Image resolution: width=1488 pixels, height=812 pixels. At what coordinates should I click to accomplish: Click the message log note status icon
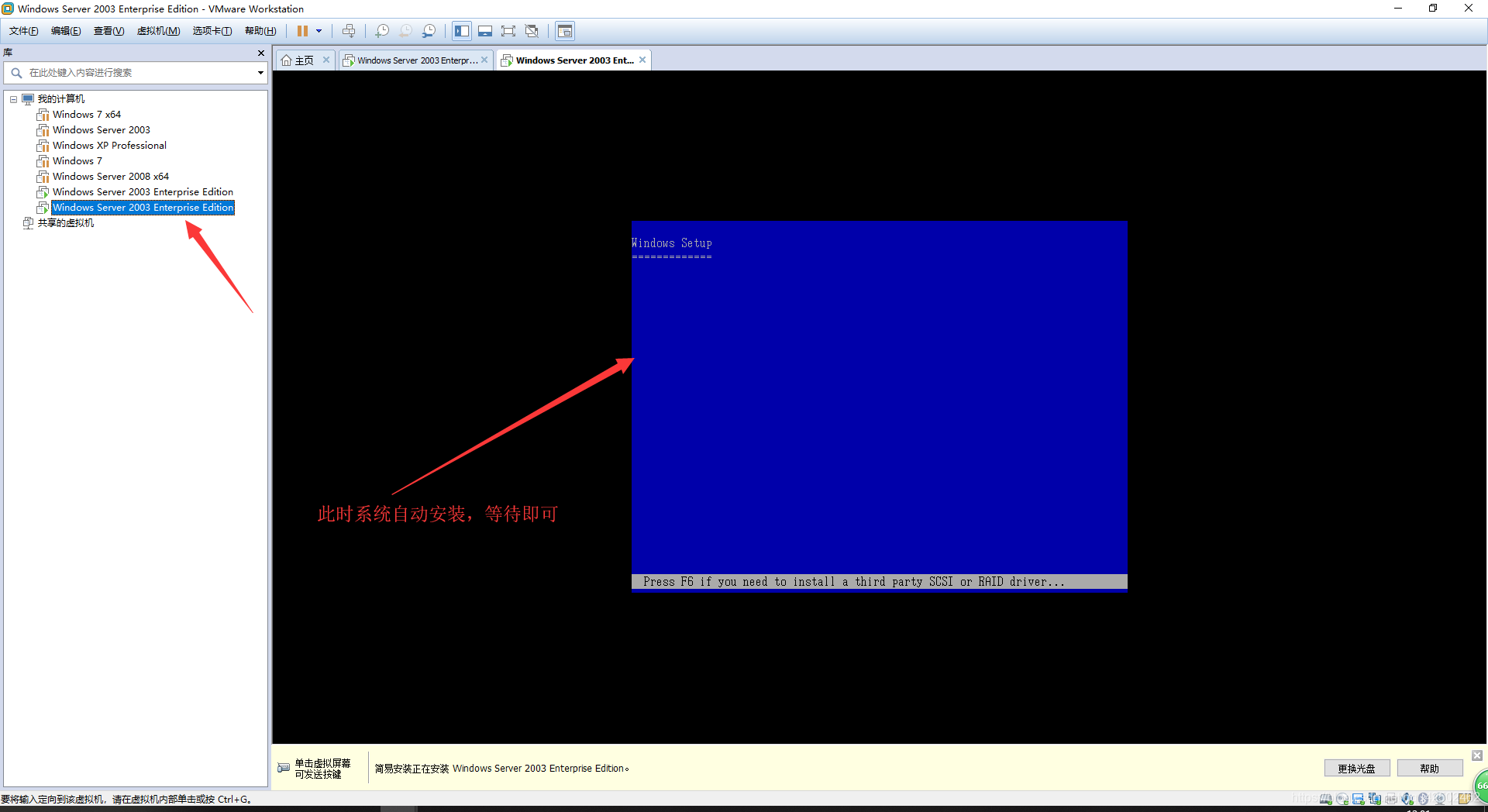pyautogui.click(x=1465, y=799)
